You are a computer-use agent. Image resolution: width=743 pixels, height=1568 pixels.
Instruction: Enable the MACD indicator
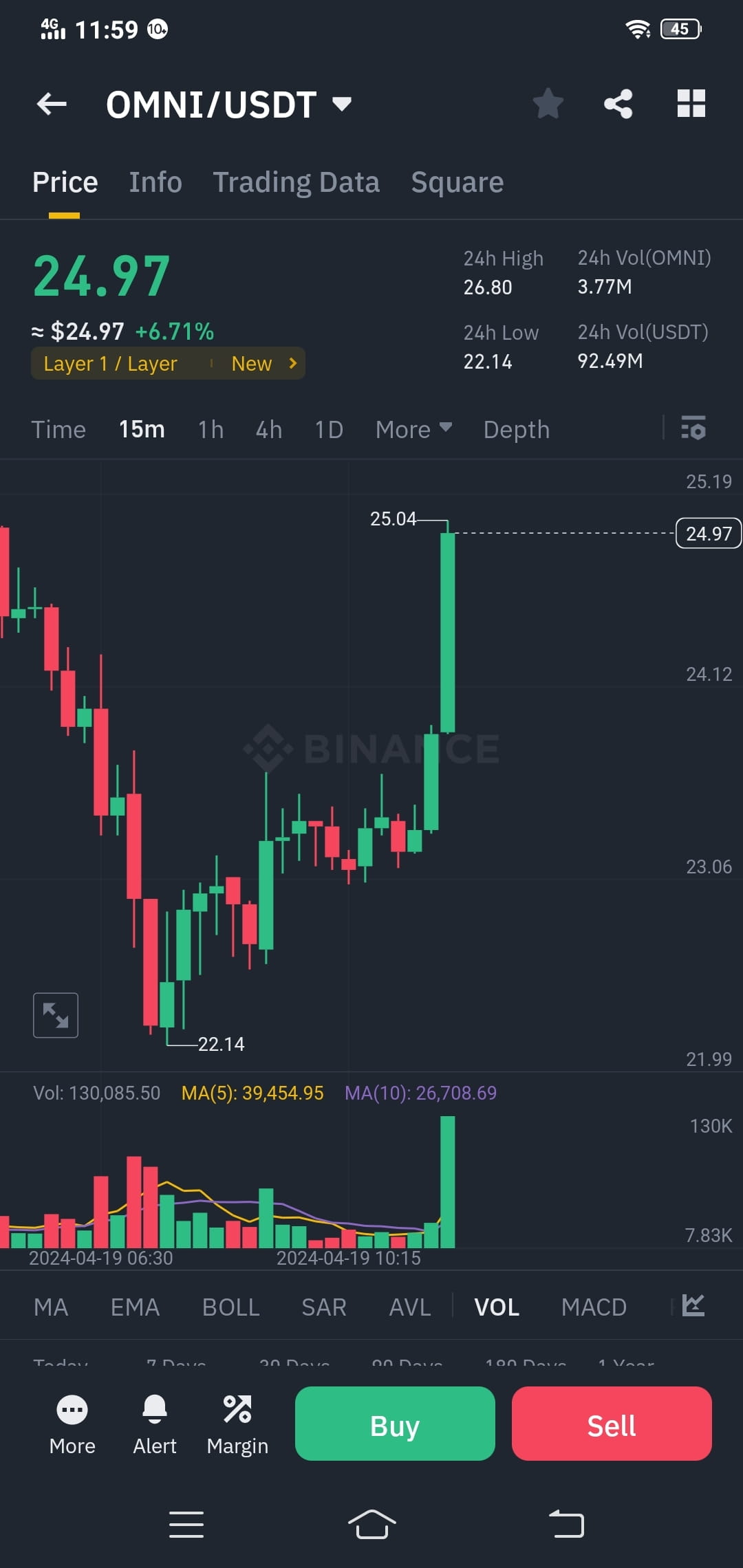tap(594, 1306)
